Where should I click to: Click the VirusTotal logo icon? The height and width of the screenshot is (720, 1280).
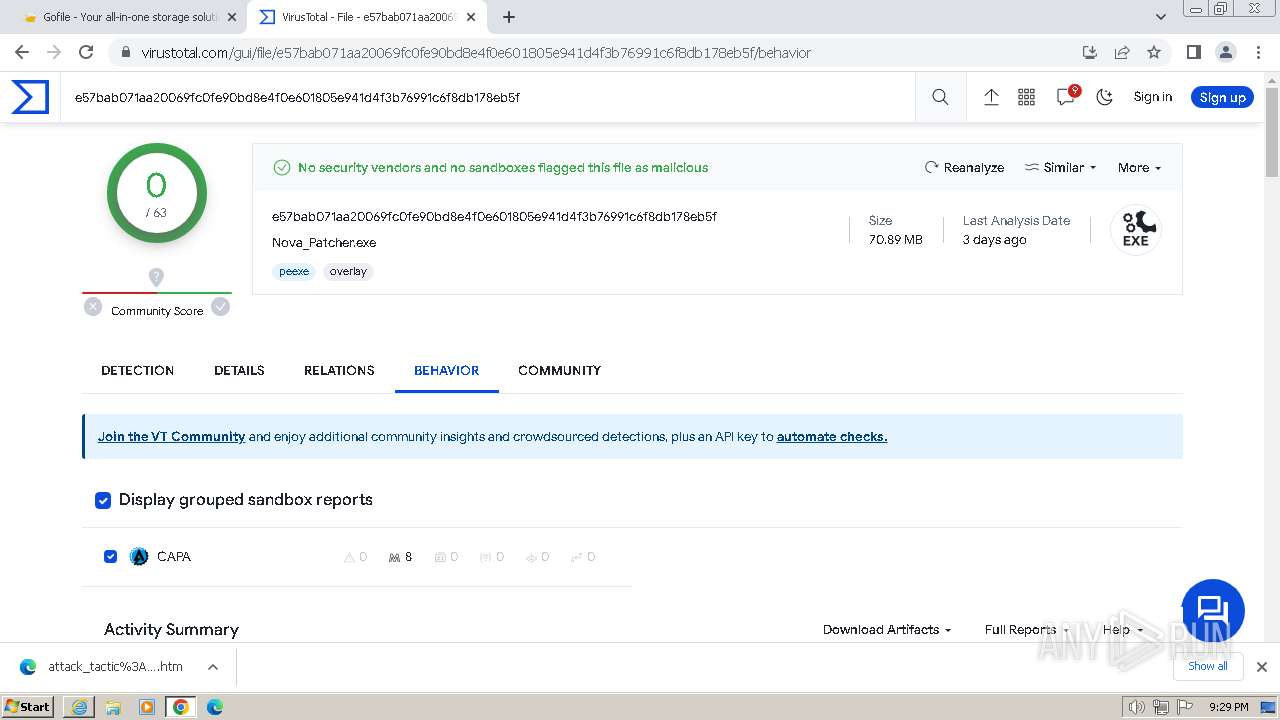pyautogui.click(x=30, y=97)
